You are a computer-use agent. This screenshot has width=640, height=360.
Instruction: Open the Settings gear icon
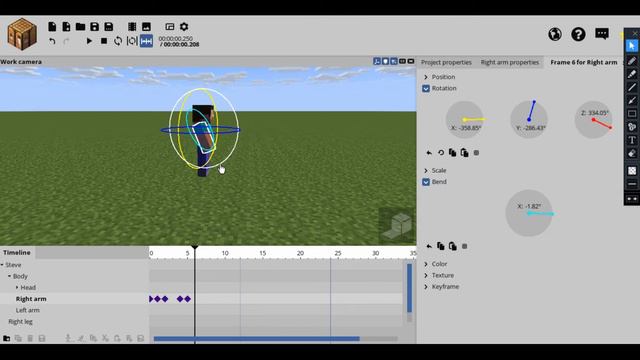coord(184,27)
